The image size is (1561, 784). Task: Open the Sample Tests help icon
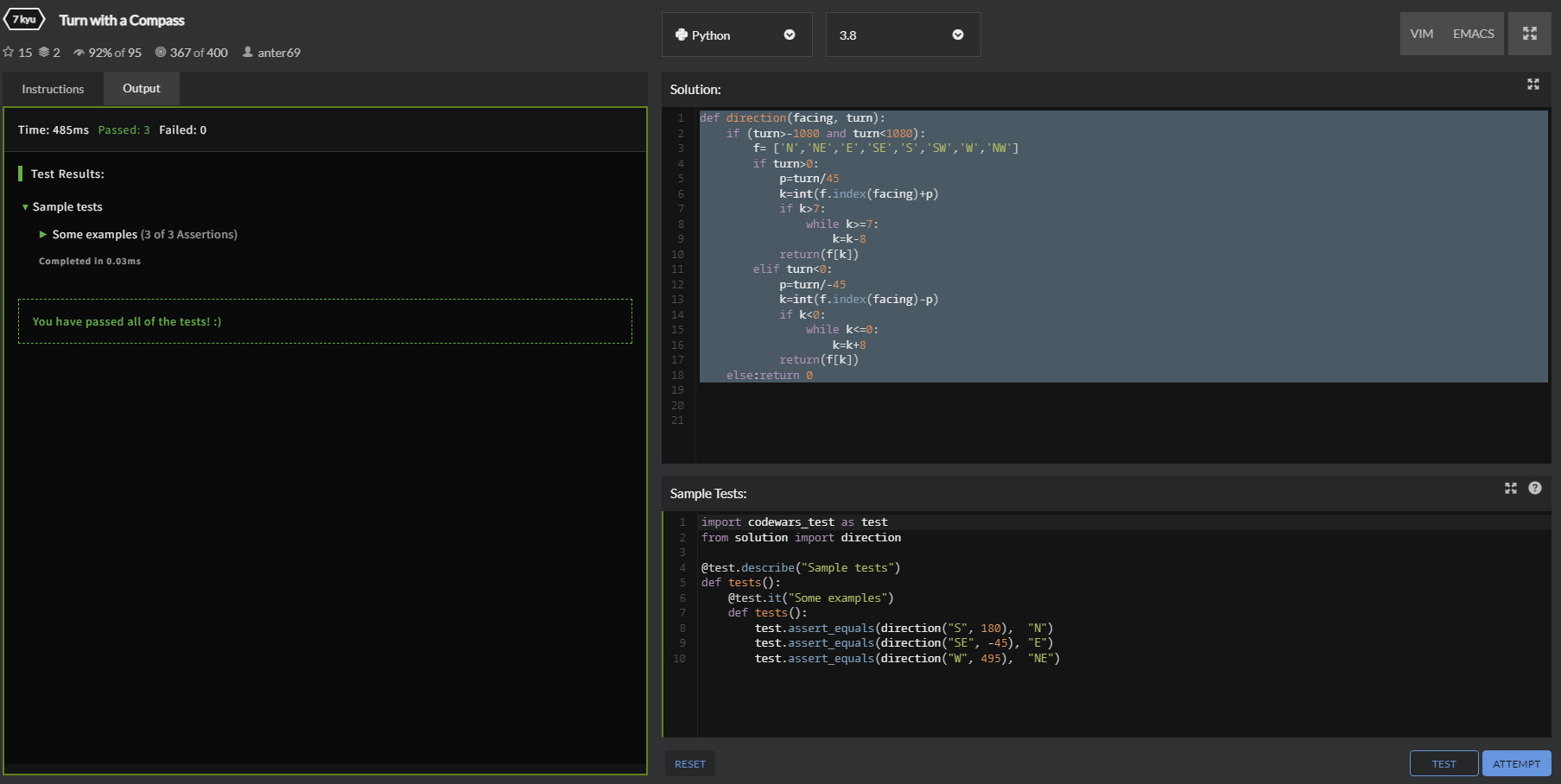click(1534, 488)
